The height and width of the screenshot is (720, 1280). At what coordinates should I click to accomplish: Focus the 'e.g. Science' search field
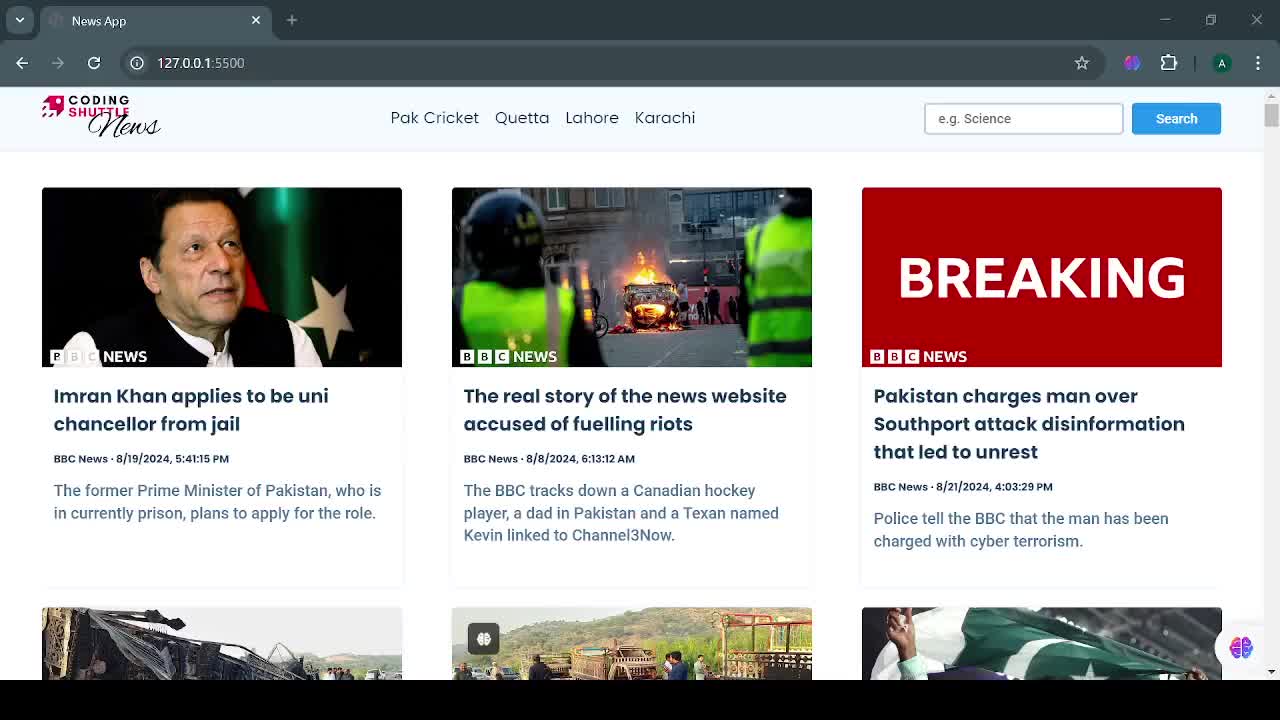(x=1023, y=119)
